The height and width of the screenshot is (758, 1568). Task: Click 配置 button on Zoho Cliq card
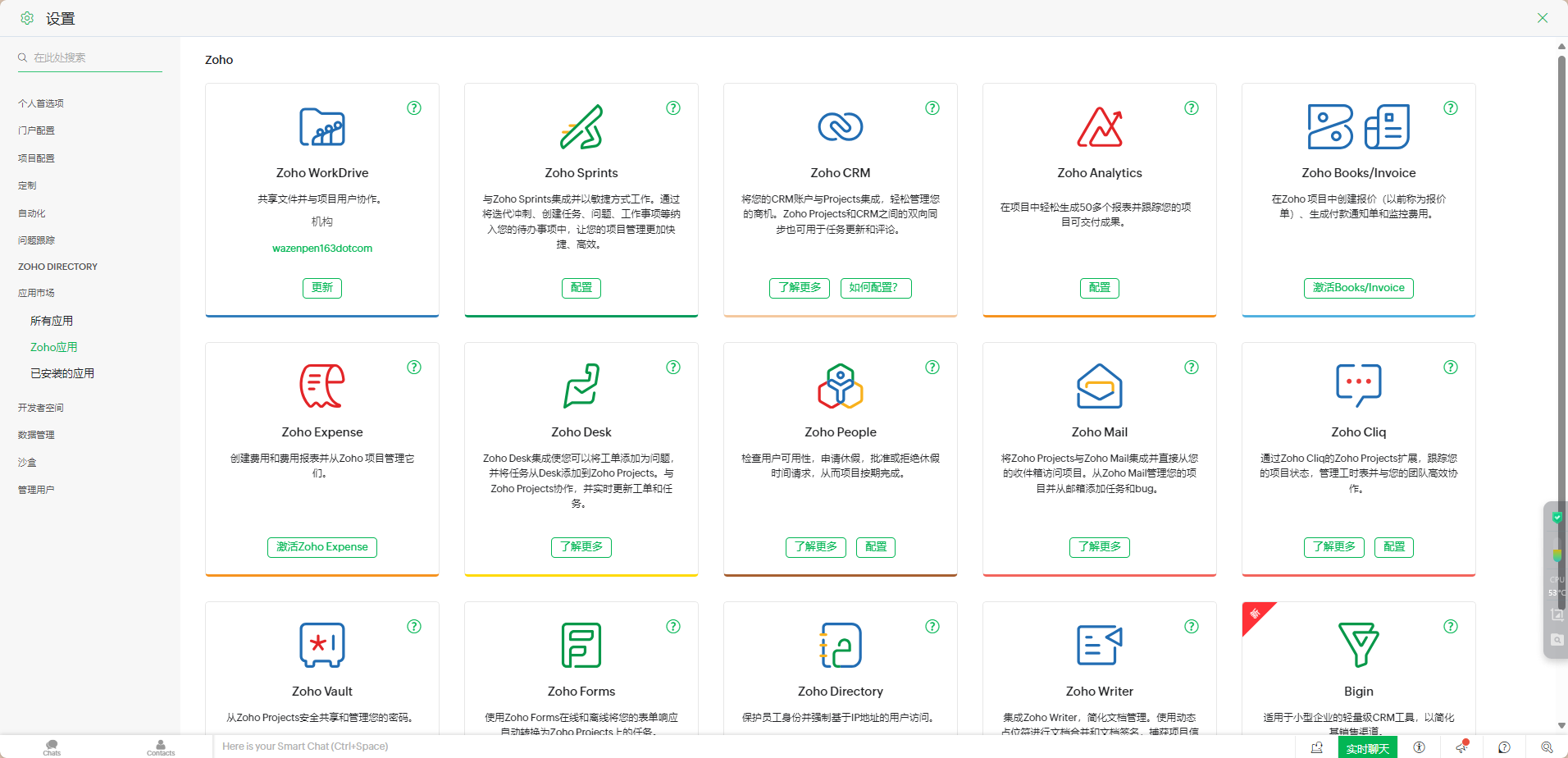(1394, 547)
